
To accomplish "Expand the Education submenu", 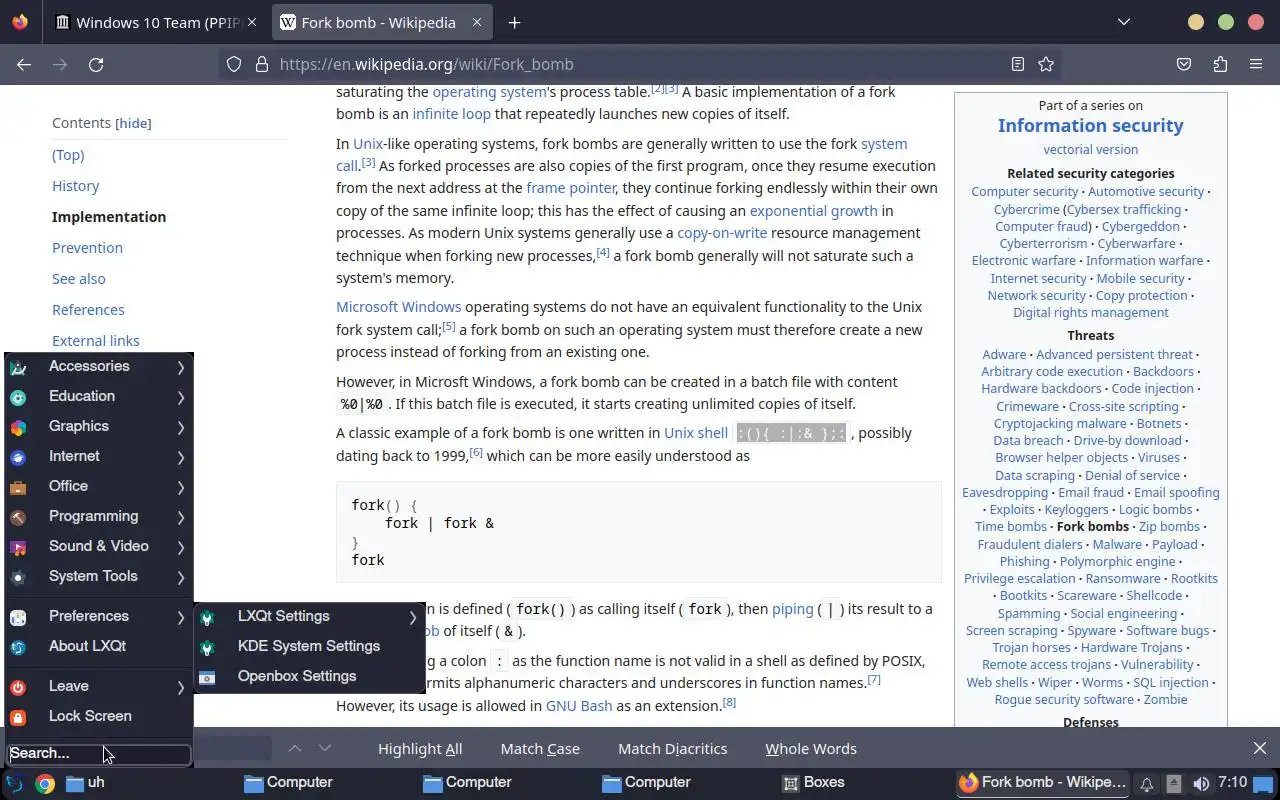I will tap(98, 397).
